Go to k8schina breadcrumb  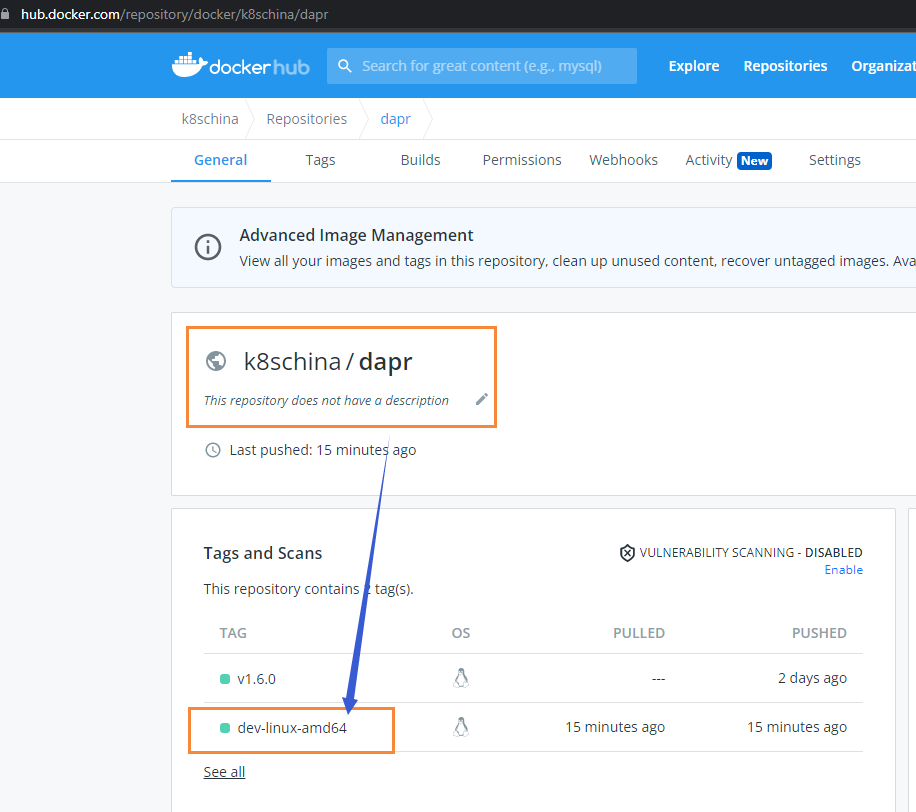210,119
